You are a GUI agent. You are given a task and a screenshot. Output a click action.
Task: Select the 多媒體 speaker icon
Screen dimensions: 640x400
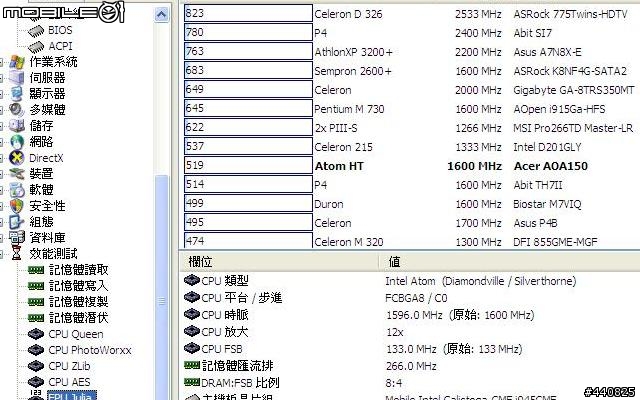(17, 109)
